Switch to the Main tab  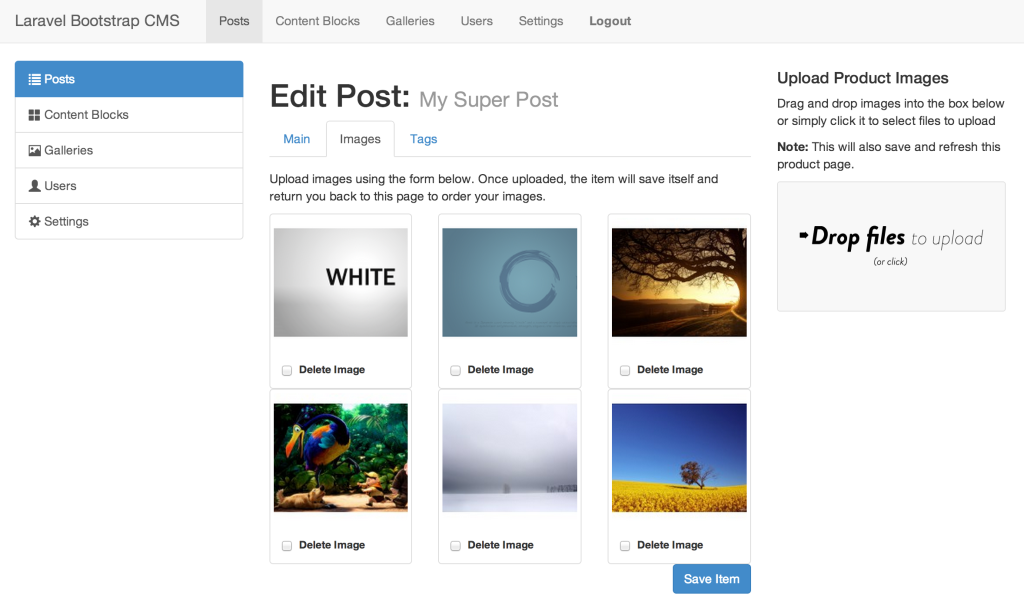(x=296, y=139)
